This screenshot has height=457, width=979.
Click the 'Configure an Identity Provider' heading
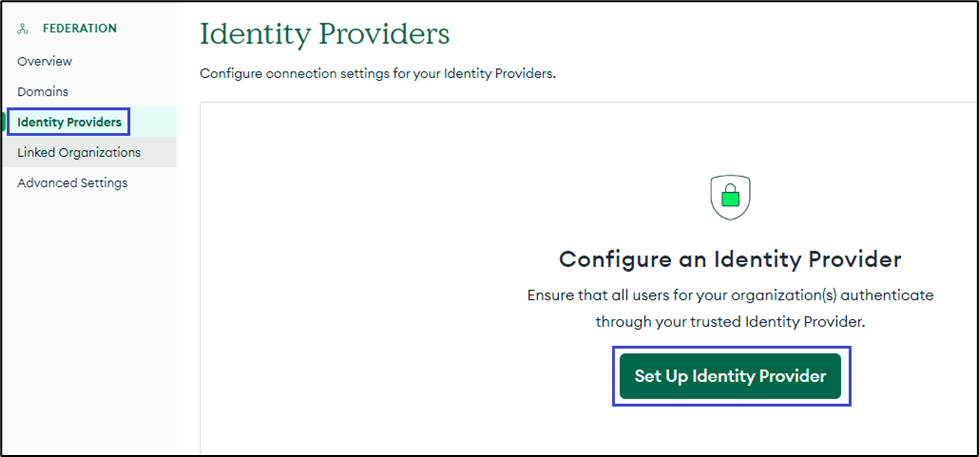click(x=730, y=260)
